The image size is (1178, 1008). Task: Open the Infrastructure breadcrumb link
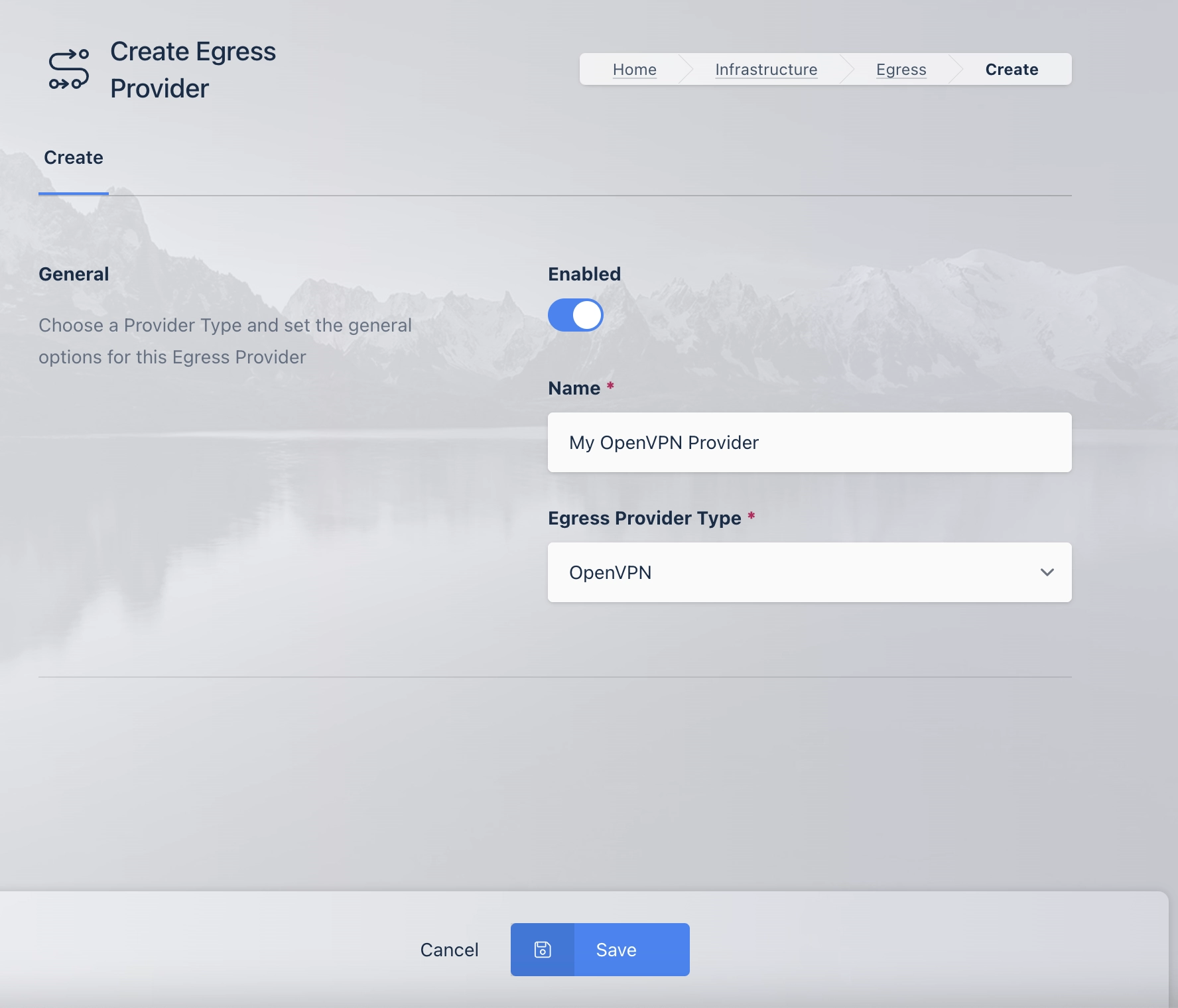(x=766, y=70)
